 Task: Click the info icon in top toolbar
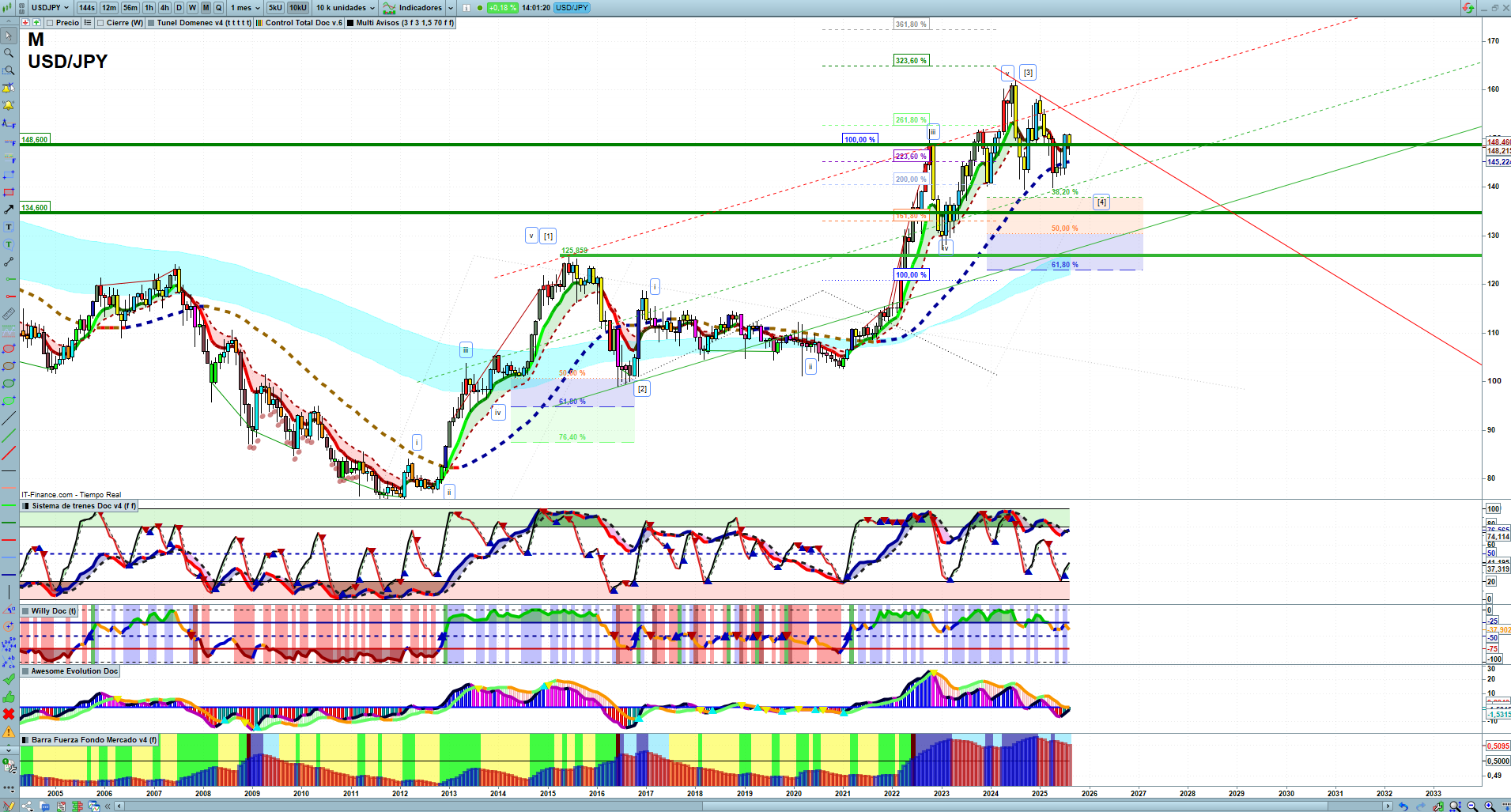click(466, 8)
